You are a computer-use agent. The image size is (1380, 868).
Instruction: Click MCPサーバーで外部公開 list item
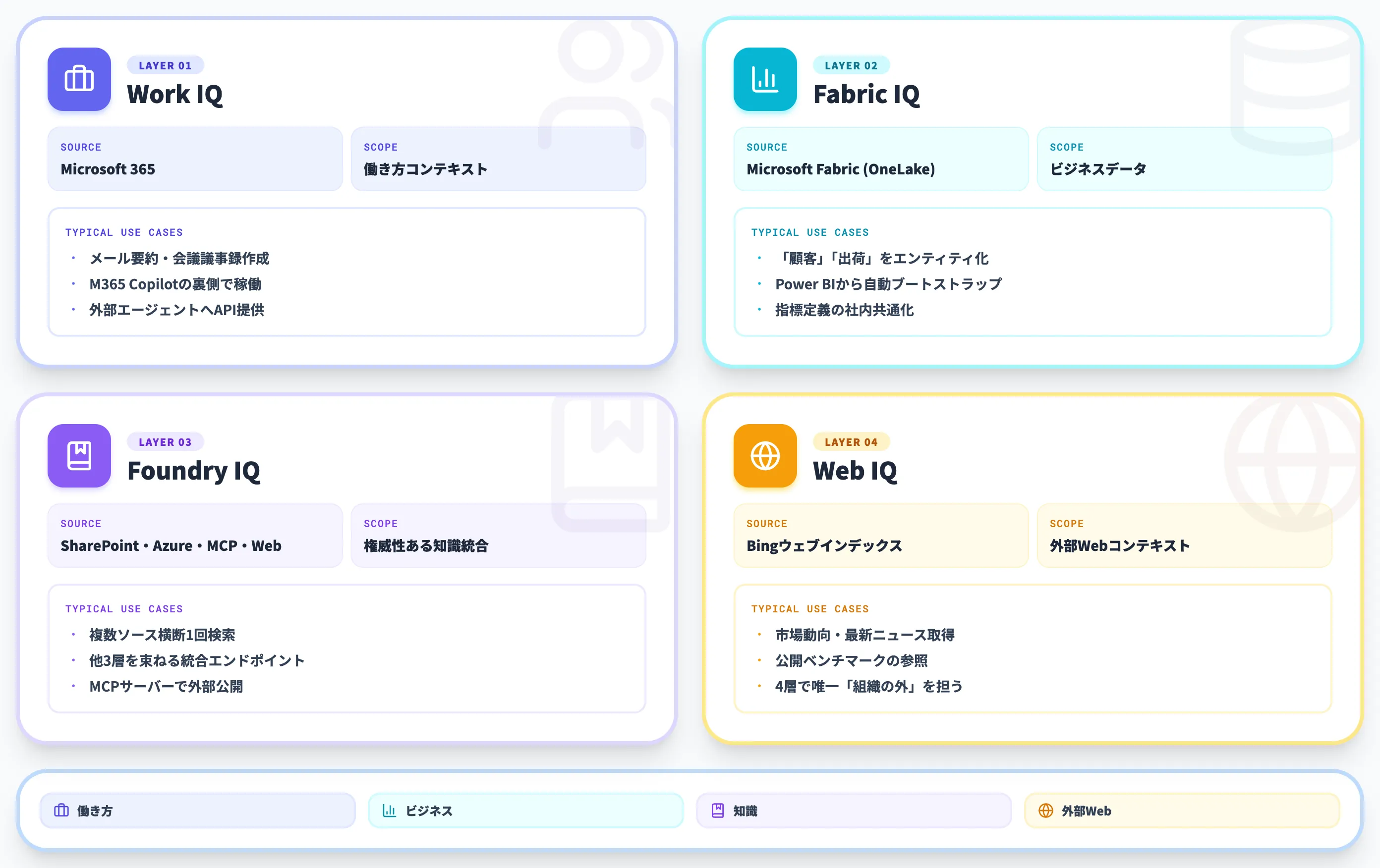pyautogui.click(x=166, y=686)
